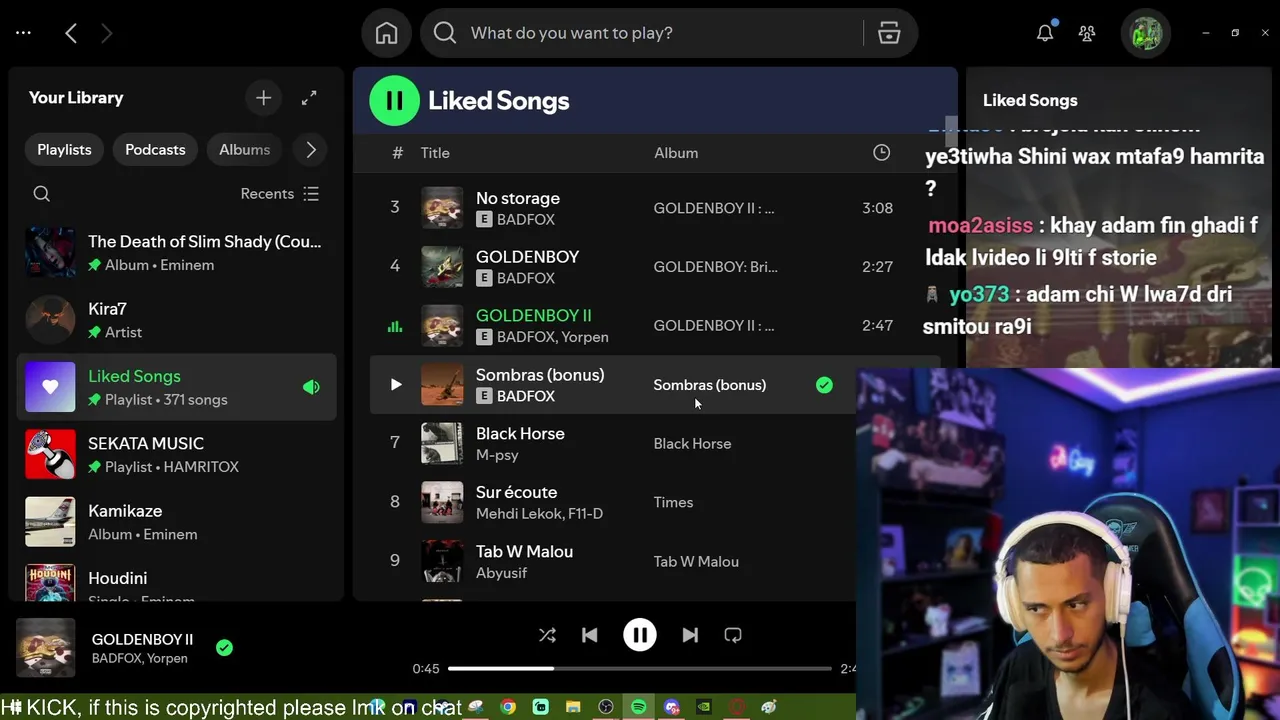Screen dimensions: 1280x720
Task: Open The Death of Slim Shady album
Action: click(177, 252)
